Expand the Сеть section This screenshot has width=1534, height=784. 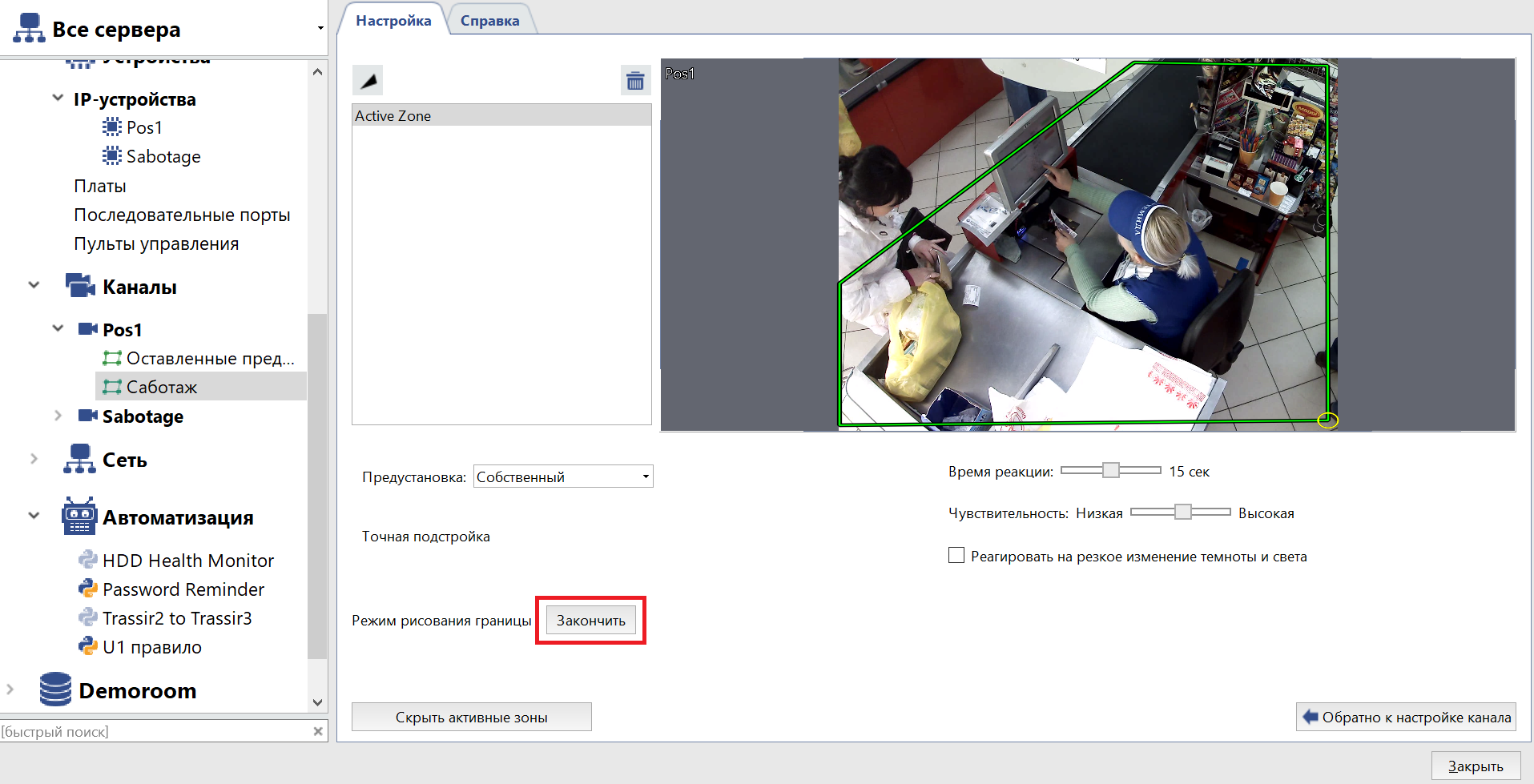(x=34, y=459)
